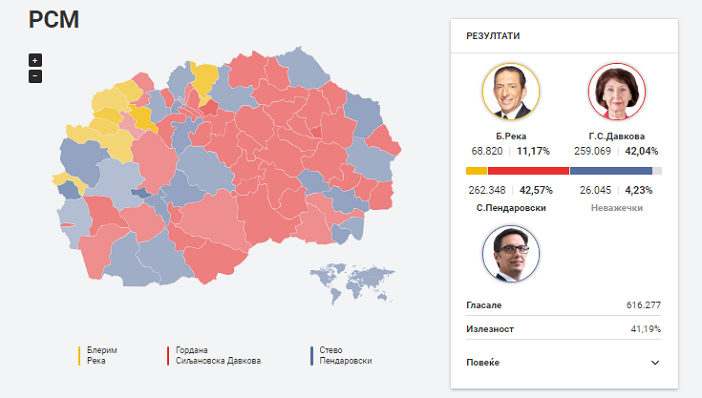Click the gray invalid segment of bar
Viewport: 702px width, 398px height.
(657, 171)
